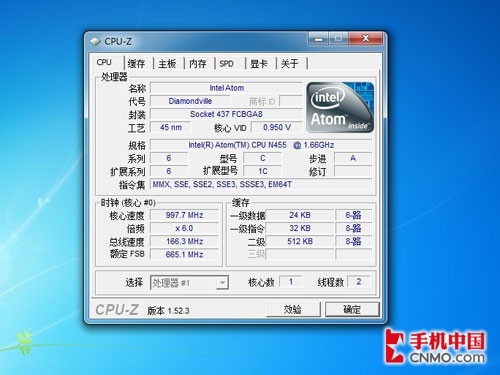Click the 版本 1.52.3 version text
Screen dimensions: 500x375
(x=168, y=311)
